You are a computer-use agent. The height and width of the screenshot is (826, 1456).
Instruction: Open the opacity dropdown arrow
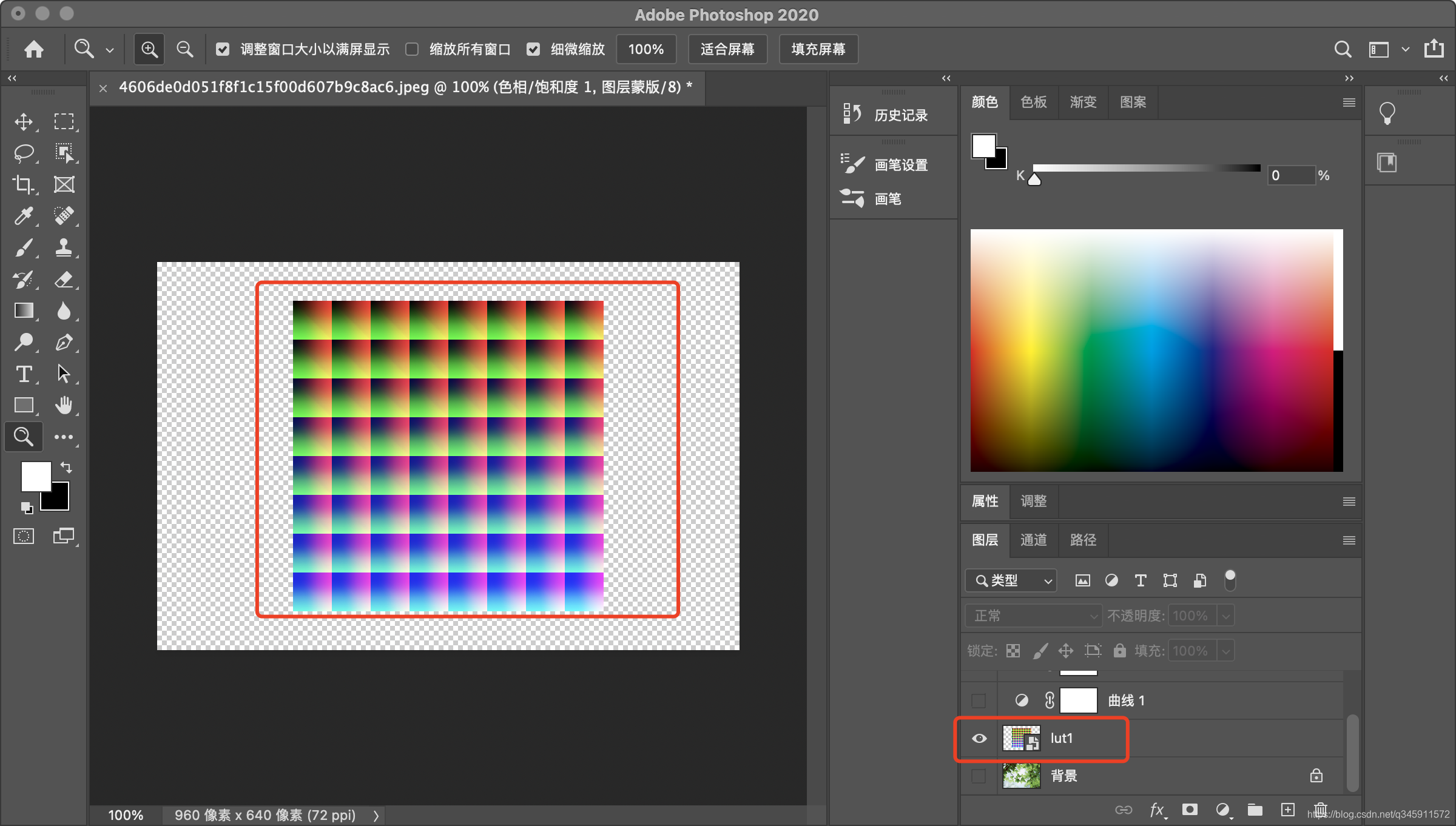1226,616
